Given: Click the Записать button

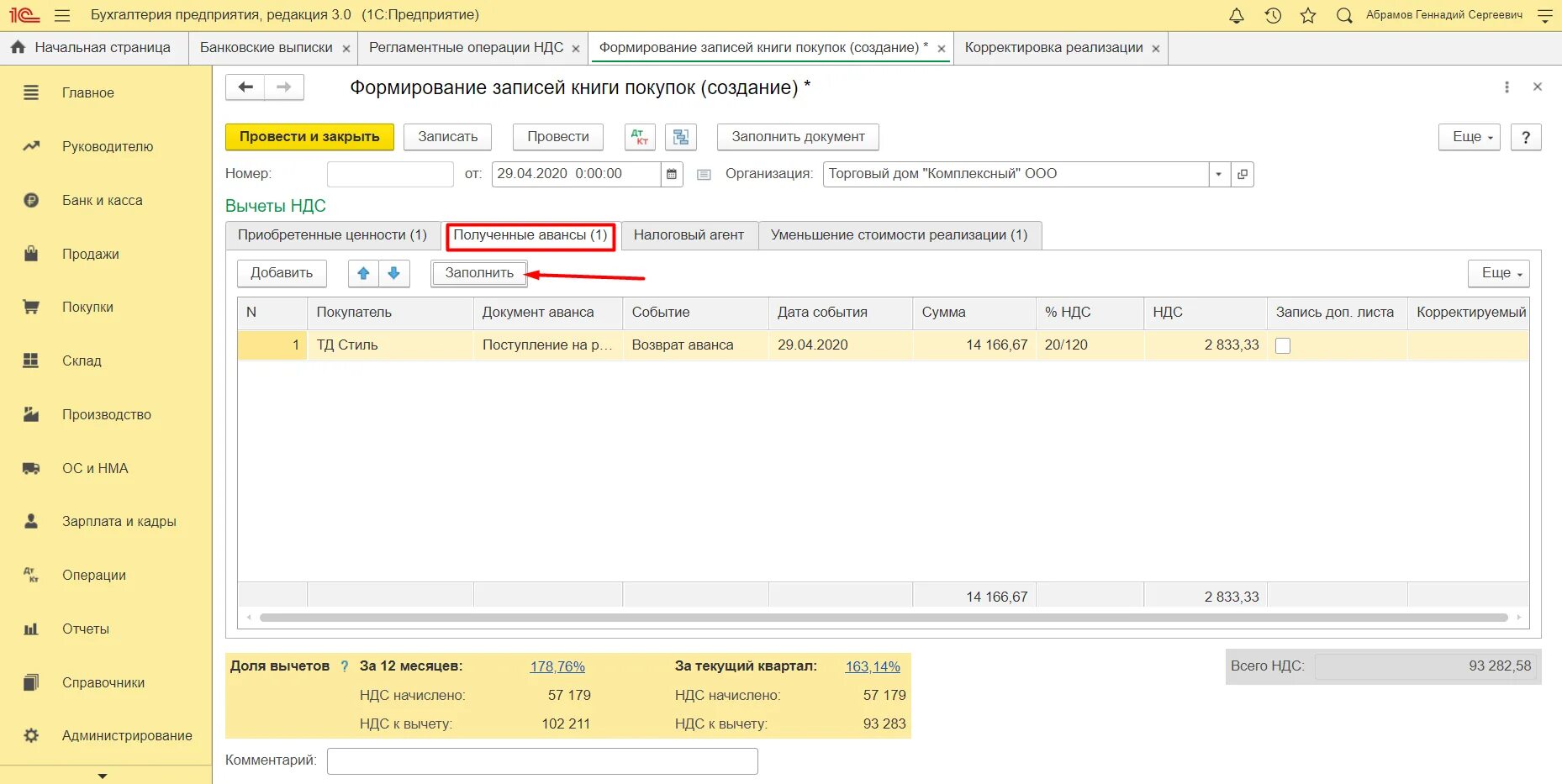Looking at the screenshot, I should click(x=447, y=137).
